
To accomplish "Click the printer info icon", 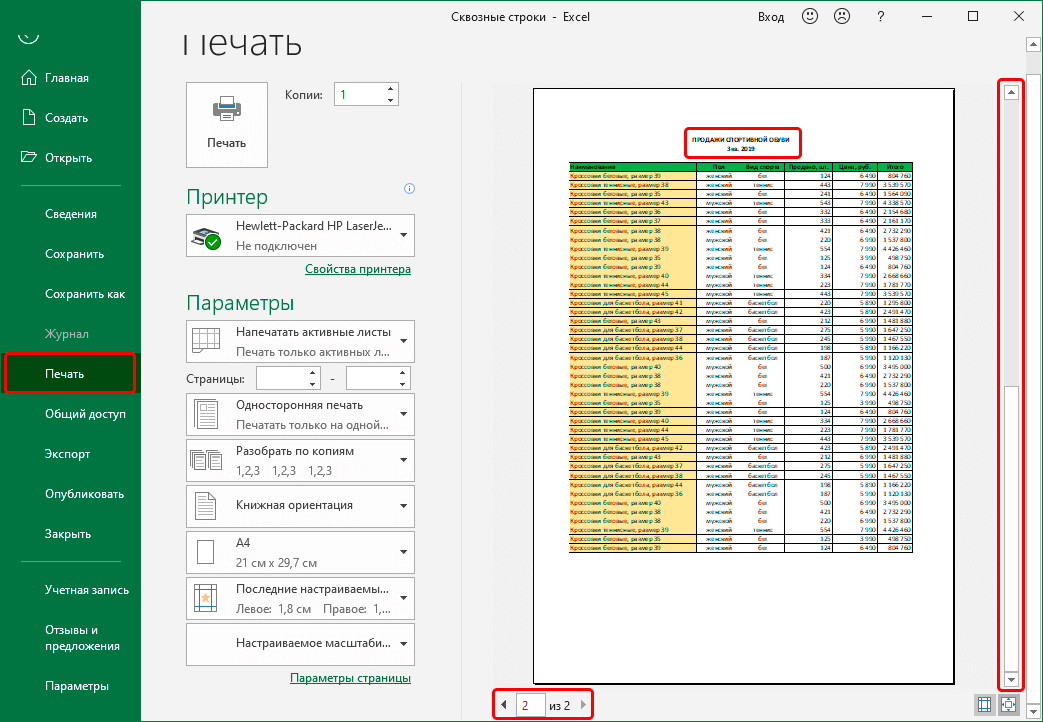I will point(410,188).
